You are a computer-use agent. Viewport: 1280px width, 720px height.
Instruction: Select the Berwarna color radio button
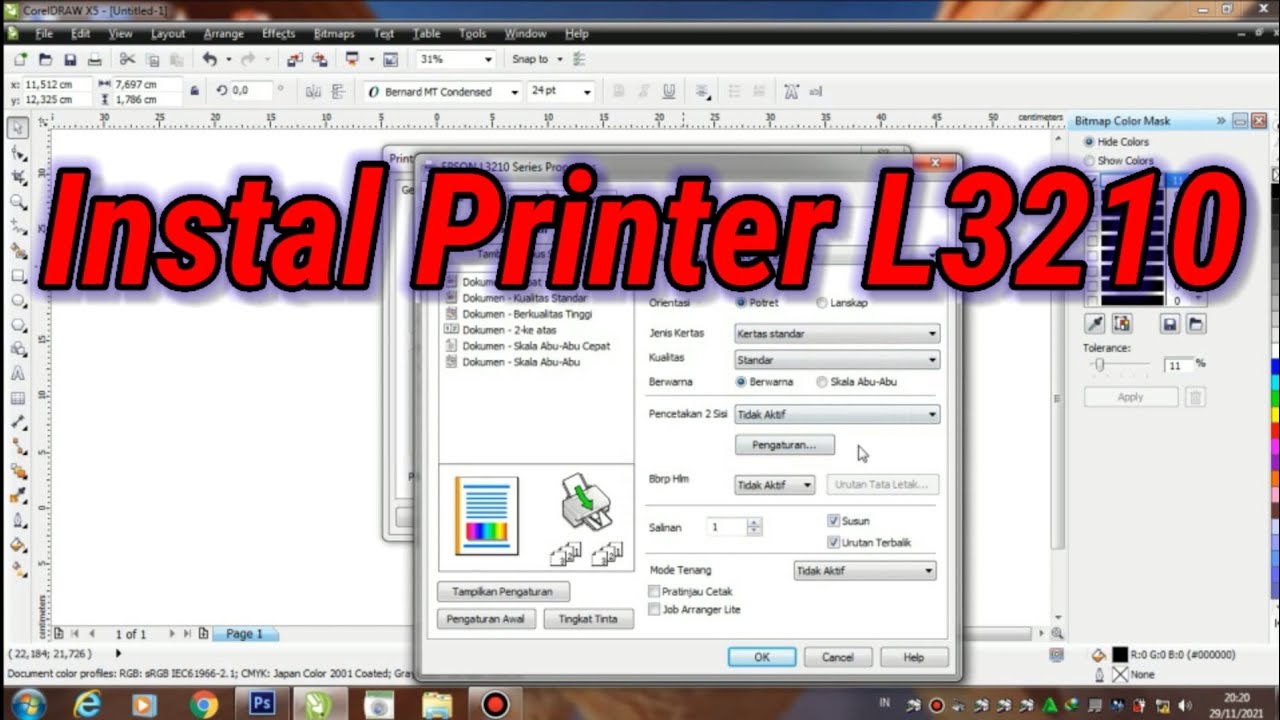741,381
